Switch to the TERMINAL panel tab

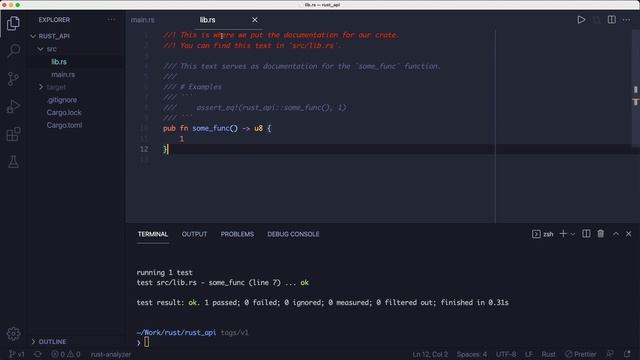153,234
